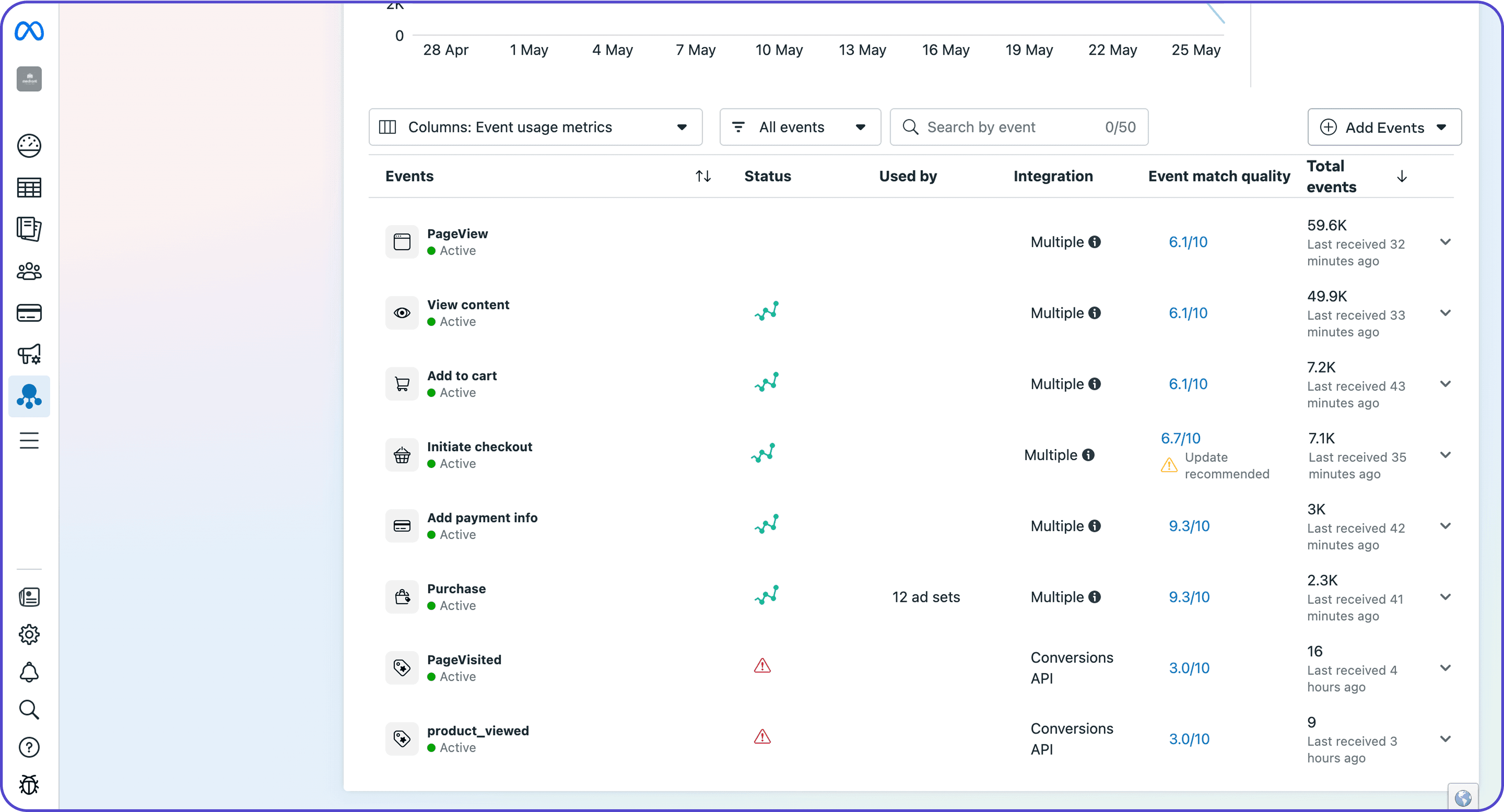Click the info icon next to PageView Multiple

(x=1095, y=242)
